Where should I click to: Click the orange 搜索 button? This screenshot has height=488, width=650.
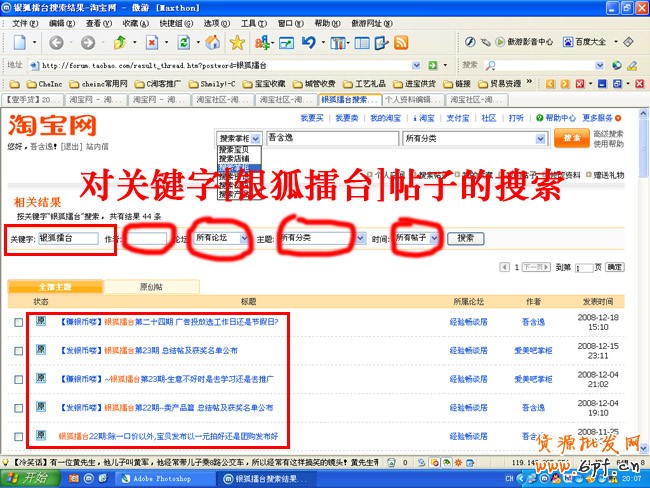pyautogui.click(x=572, y=138)
